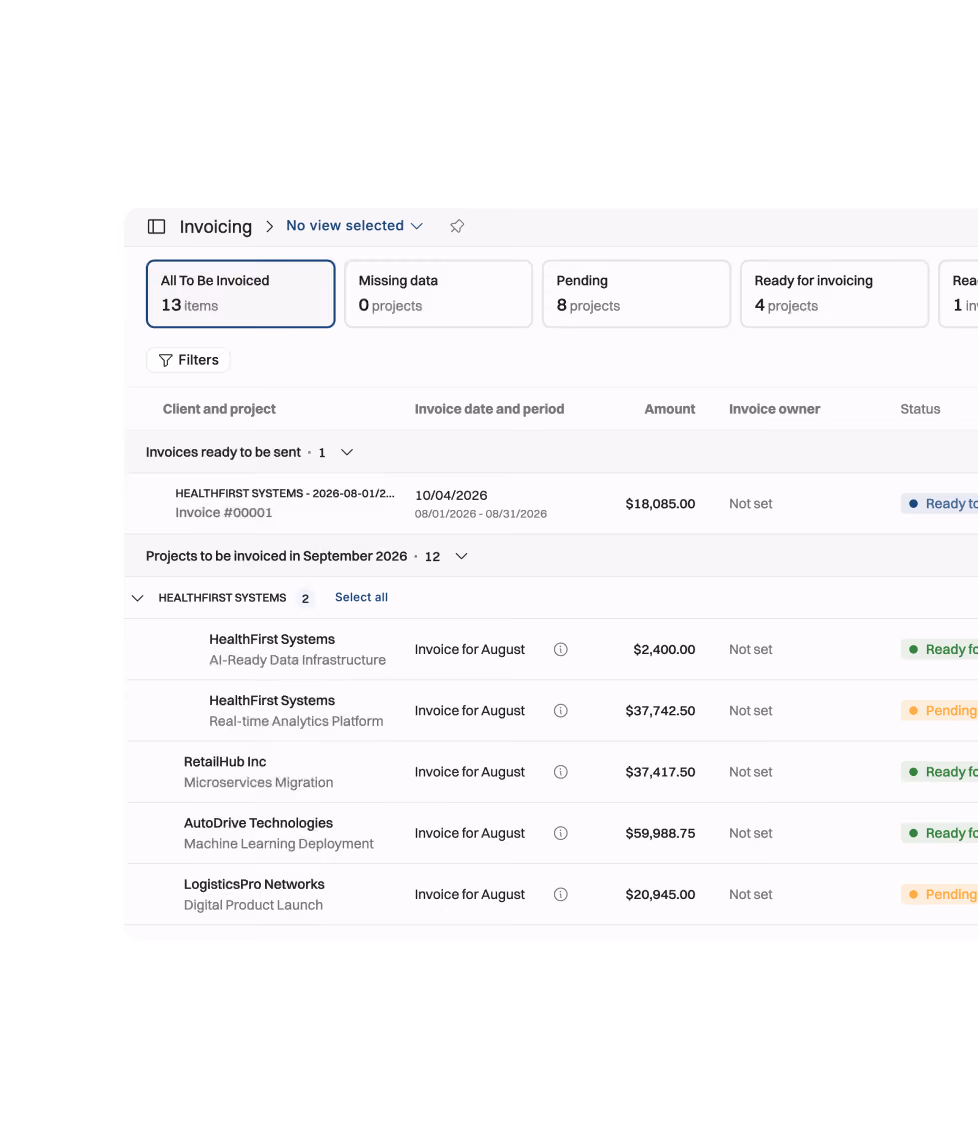The height and width of the screenshot is (1146, 978).
Task: Select the Pending projects card
Action: tap(637, 294)
